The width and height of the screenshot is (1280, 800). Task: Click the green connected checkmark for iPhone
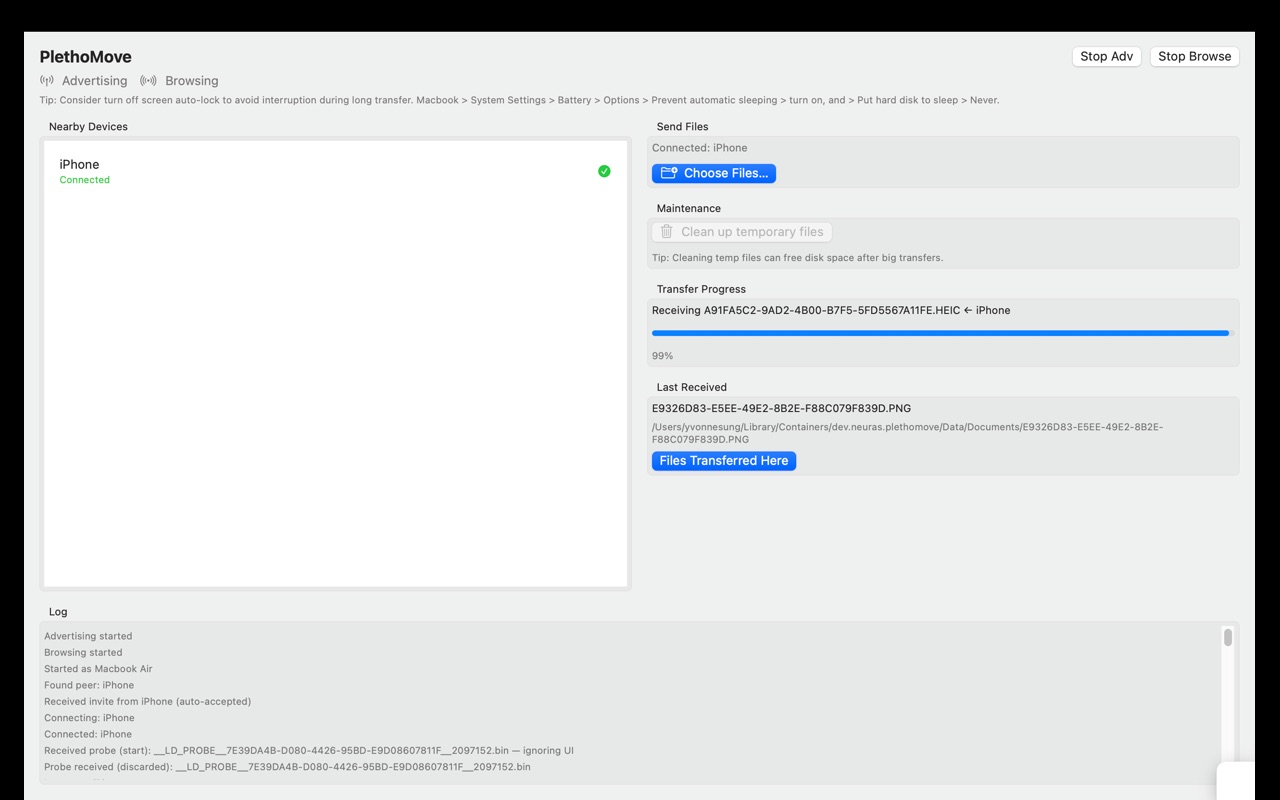604,171
